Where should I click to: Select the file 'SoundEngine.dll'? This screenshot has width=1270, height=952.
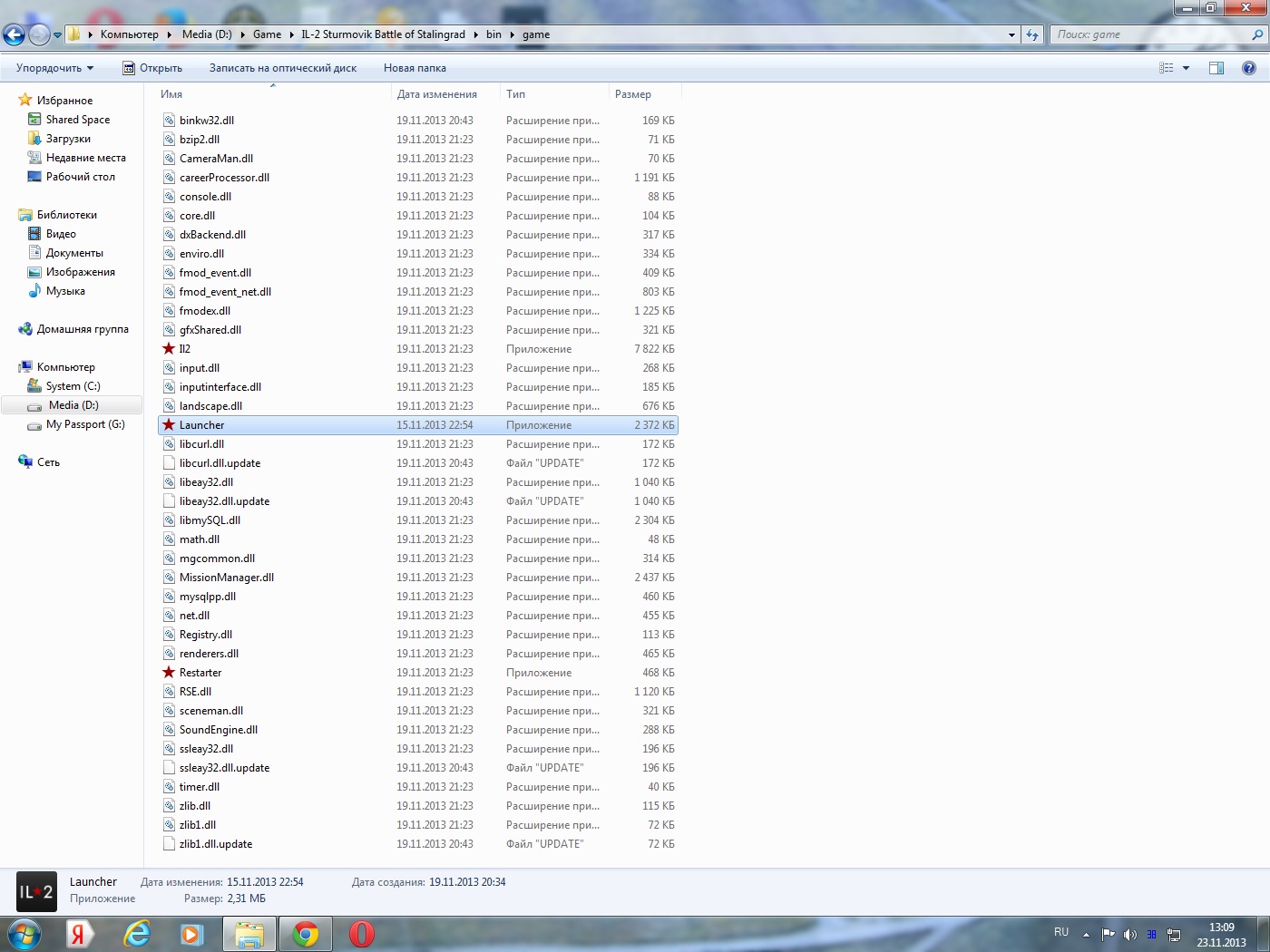(219, 730)
